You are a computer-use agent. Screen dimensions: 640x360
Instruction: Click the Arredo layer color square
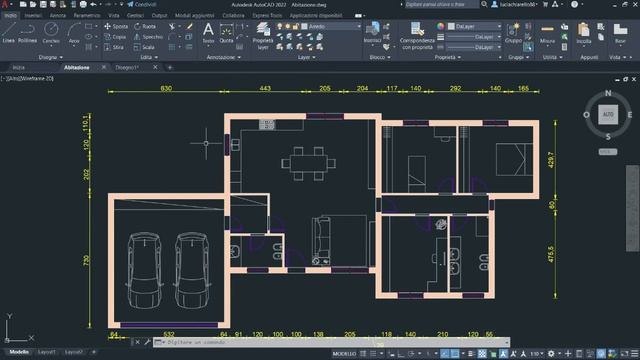[304, 26]
